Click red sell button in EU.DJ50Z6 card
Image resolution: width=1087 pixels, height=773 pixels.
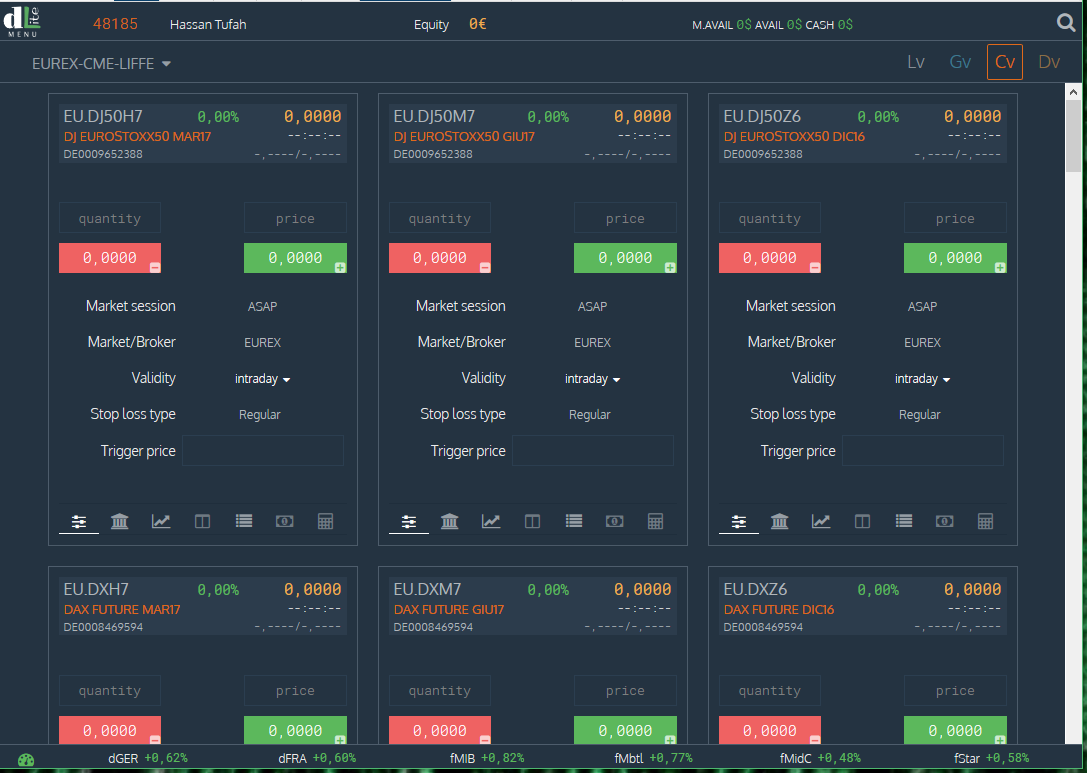pyautogui.click(x=769, y=258)
